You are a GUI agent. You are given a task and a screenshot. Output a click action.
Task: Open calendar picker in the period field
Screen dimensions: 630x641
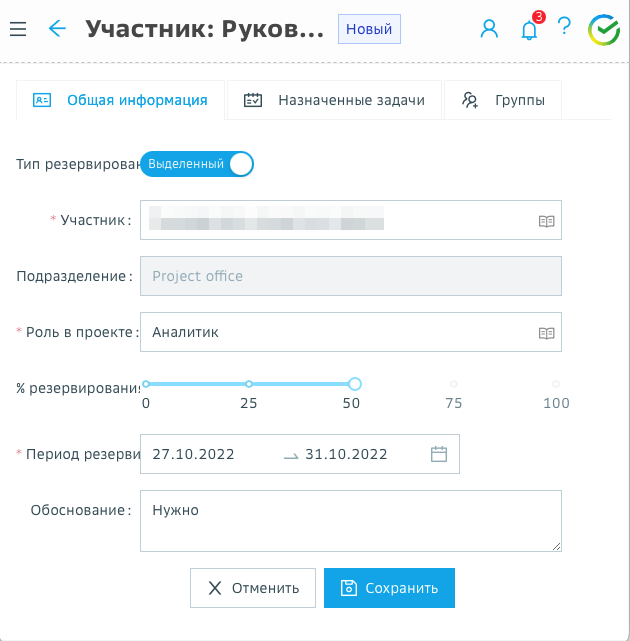439,454
